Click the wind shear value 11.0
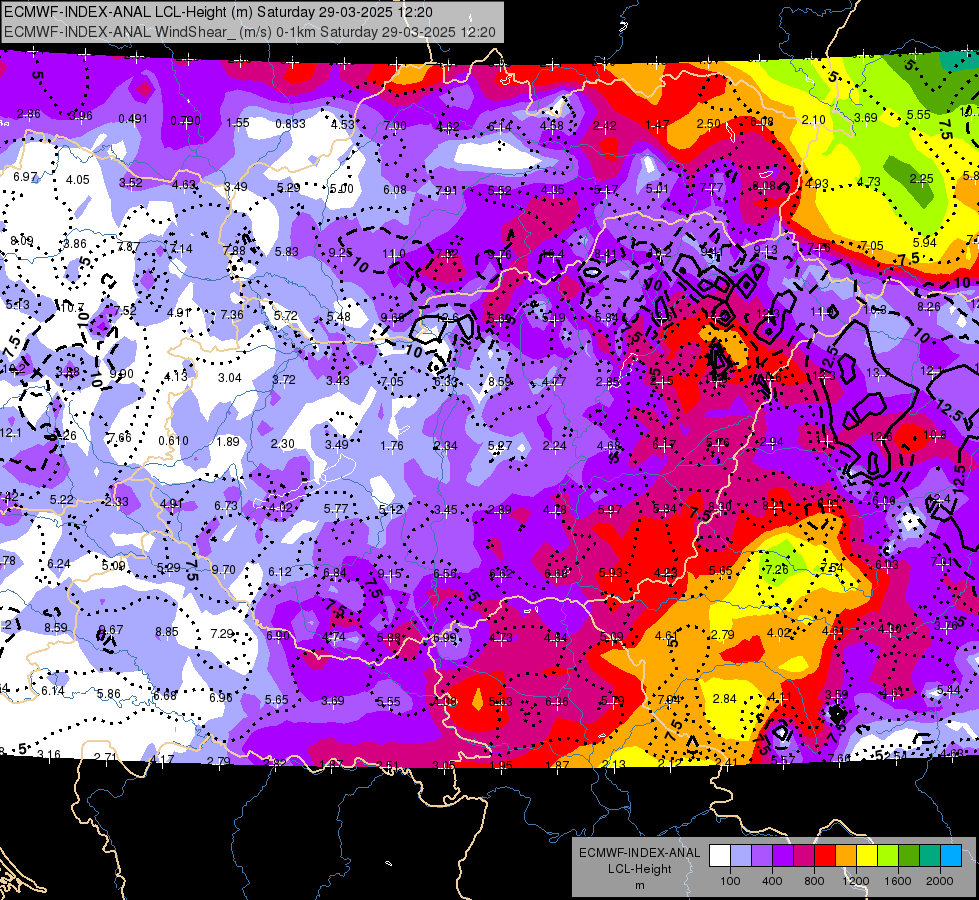This screenshot has height=900, width=979. (394, 254)
